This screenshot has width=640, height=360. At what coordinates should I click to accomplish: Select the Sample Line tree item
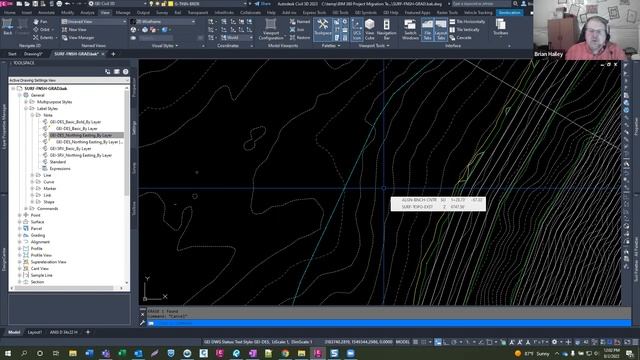(x=41, y=275)
